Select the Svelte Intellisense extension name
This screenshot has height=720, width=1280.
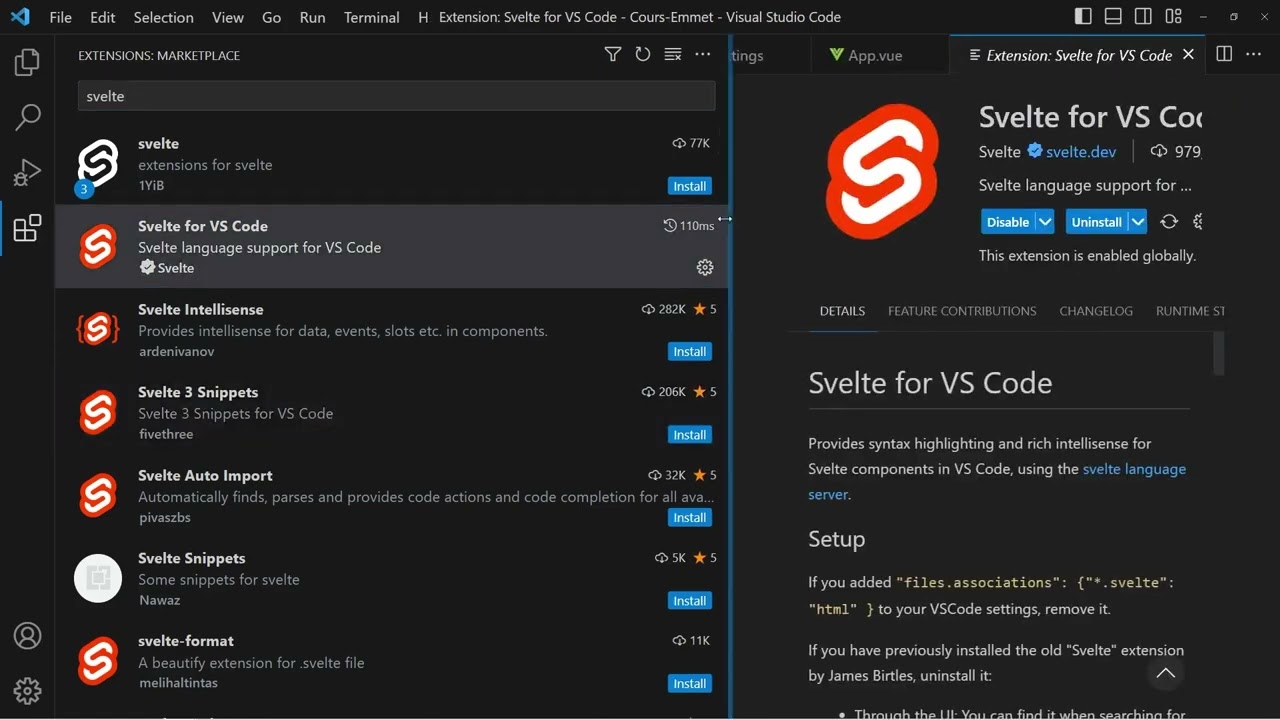[201, 309]
